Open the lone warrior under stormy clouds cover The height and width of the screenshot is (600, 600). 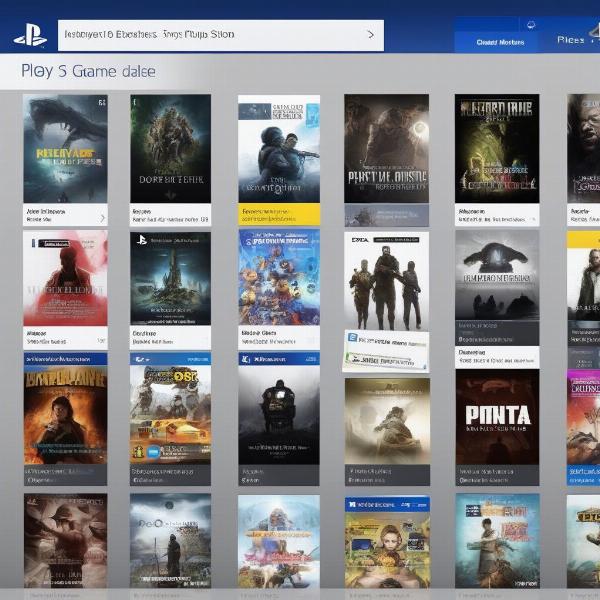(x=170, y=540)
